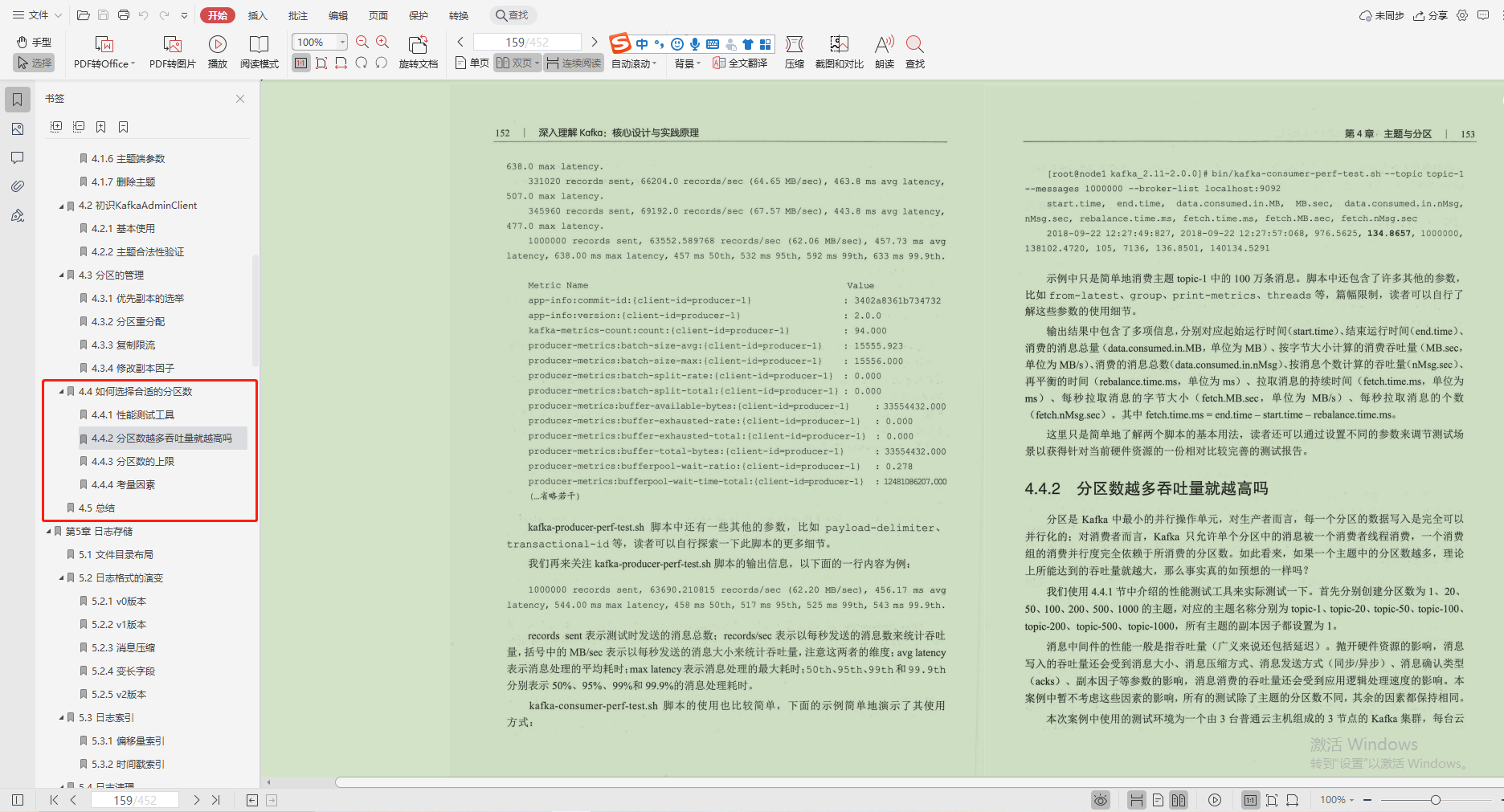
Task: Jump to last page in status bar
Action: (215, 800)
